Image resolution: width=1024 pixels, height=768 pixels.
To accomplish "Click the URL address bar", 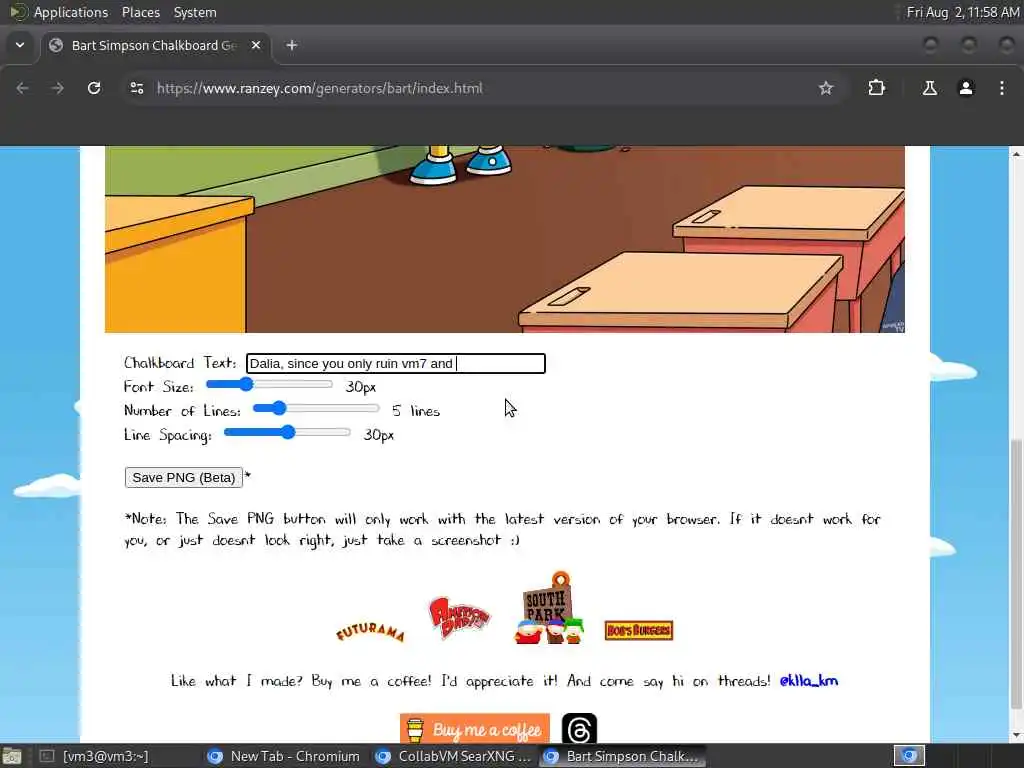I will (482, 88).
